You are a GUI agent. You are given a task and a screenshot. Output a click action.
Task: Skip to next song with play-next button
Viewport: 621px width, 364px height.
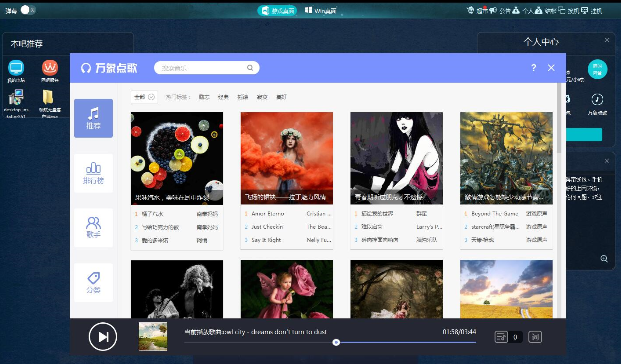103,337
